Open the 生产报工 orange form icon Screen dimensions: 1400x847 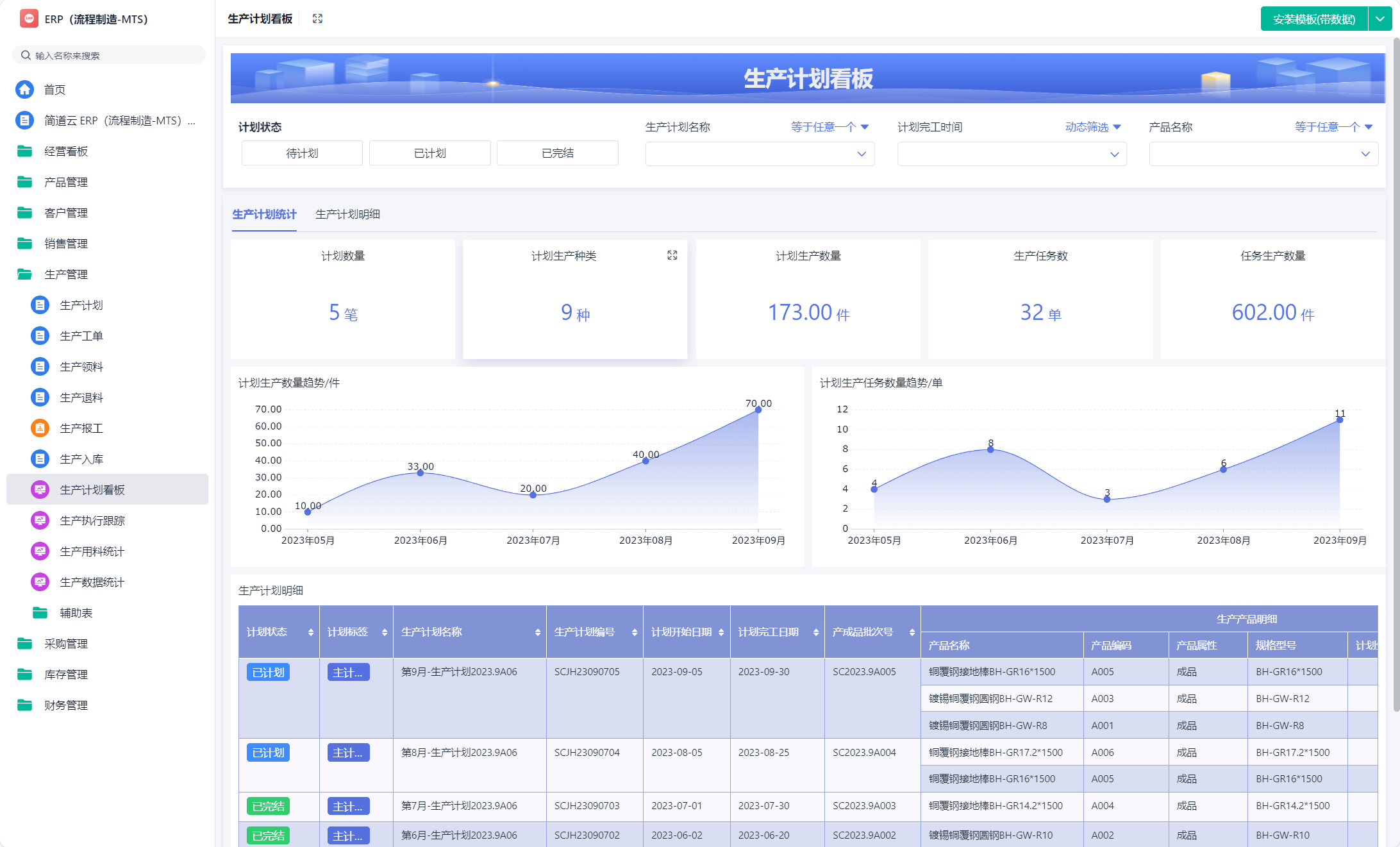pyautogui.click(x=40, y=428)
